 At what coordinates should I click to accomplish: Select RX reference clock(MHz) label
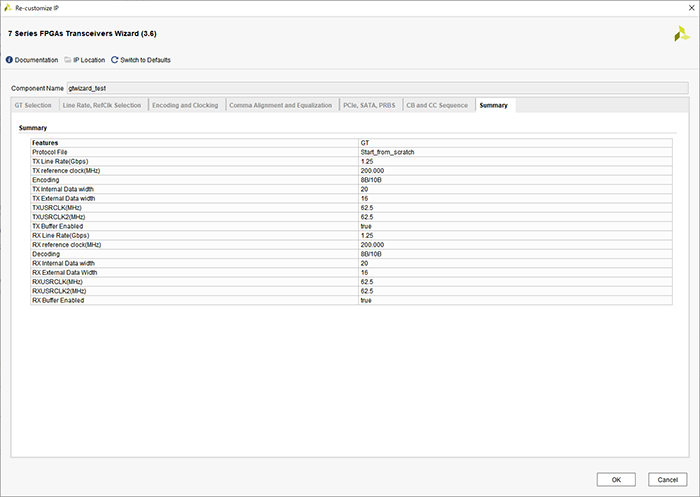coord(67,245)
